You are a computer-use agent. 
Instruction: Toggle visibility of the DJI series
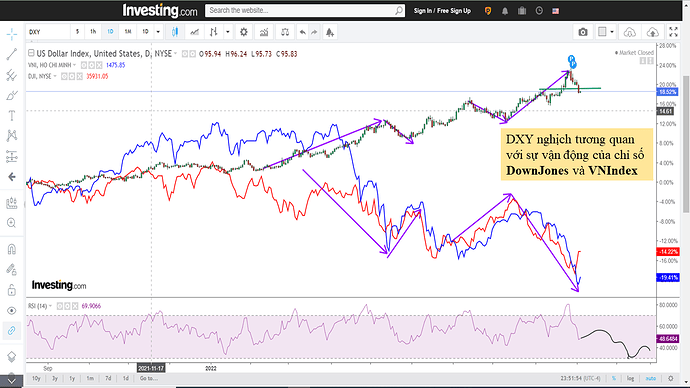[x=64, y=77]
